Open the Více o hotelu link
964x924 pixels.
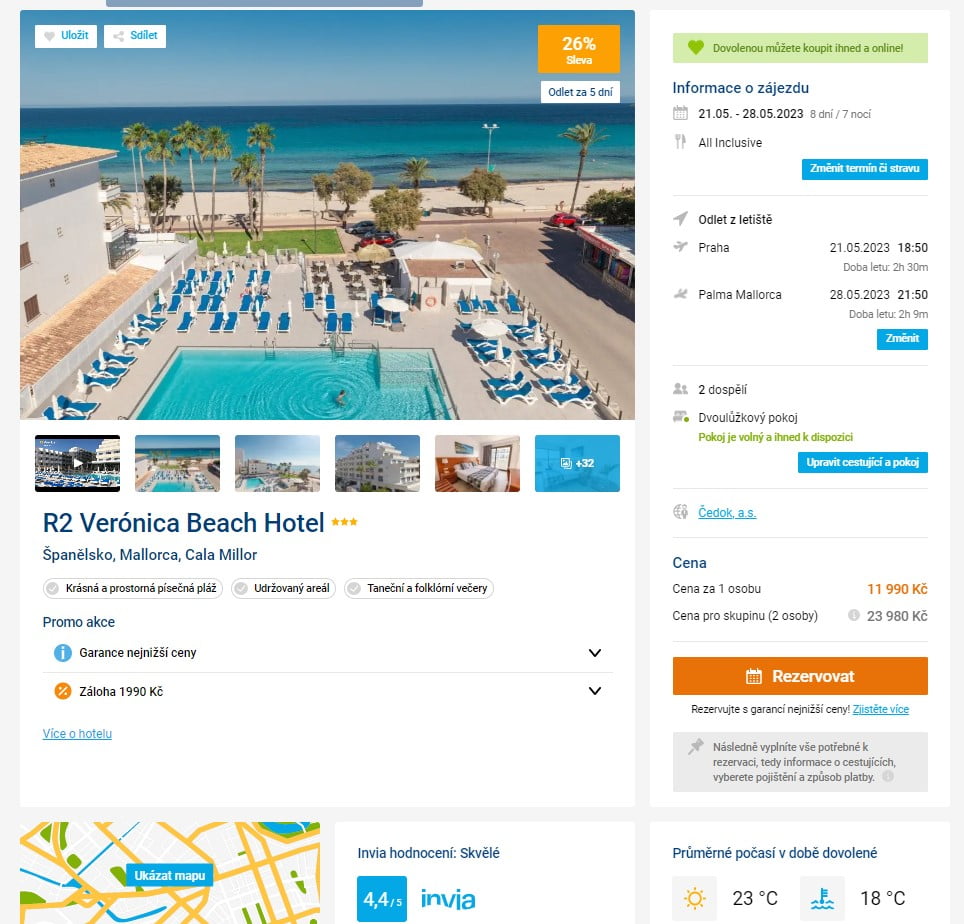(77, 733)
